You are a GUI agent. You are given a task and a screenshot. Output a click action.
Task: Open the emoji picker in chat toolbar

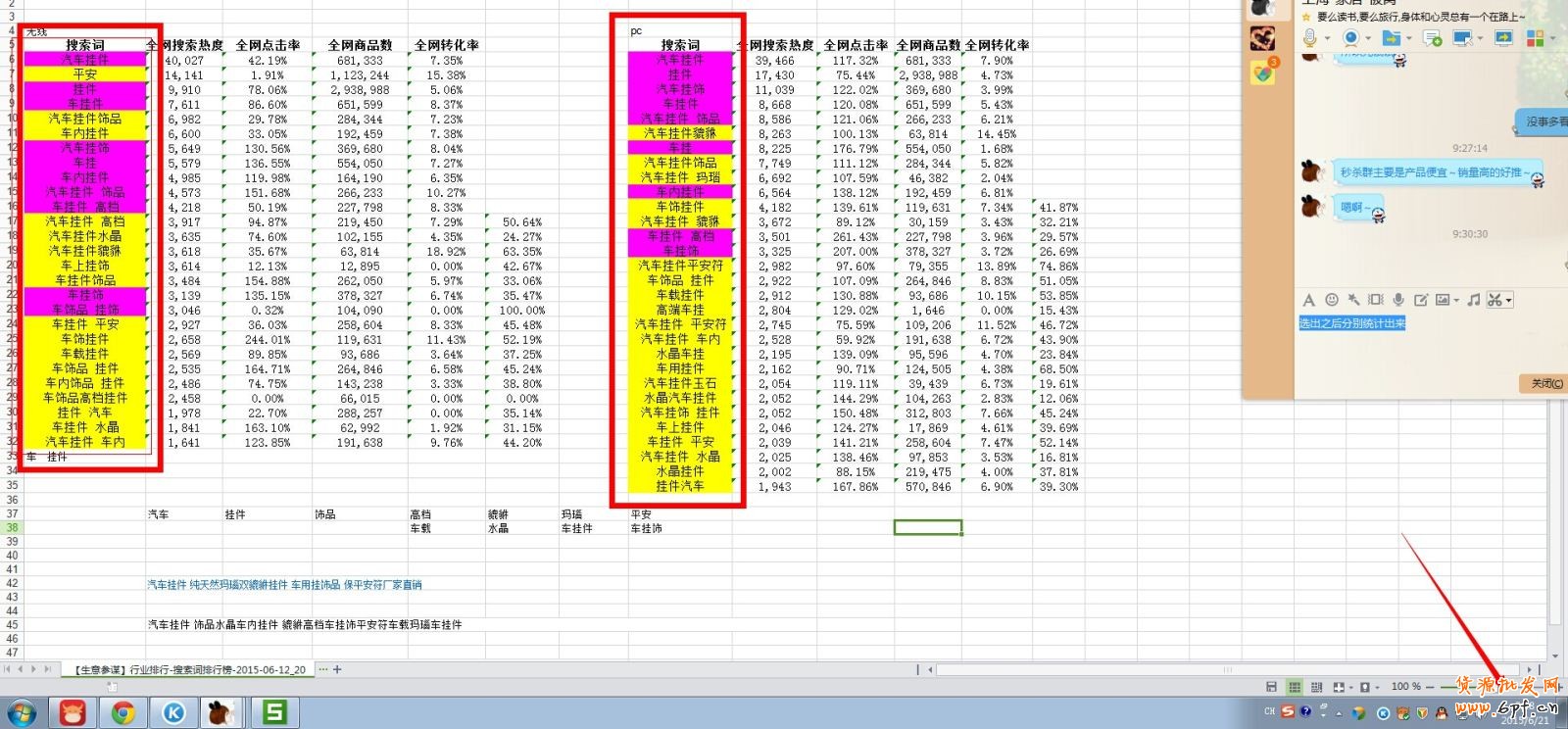click(x=1331, y=300)
